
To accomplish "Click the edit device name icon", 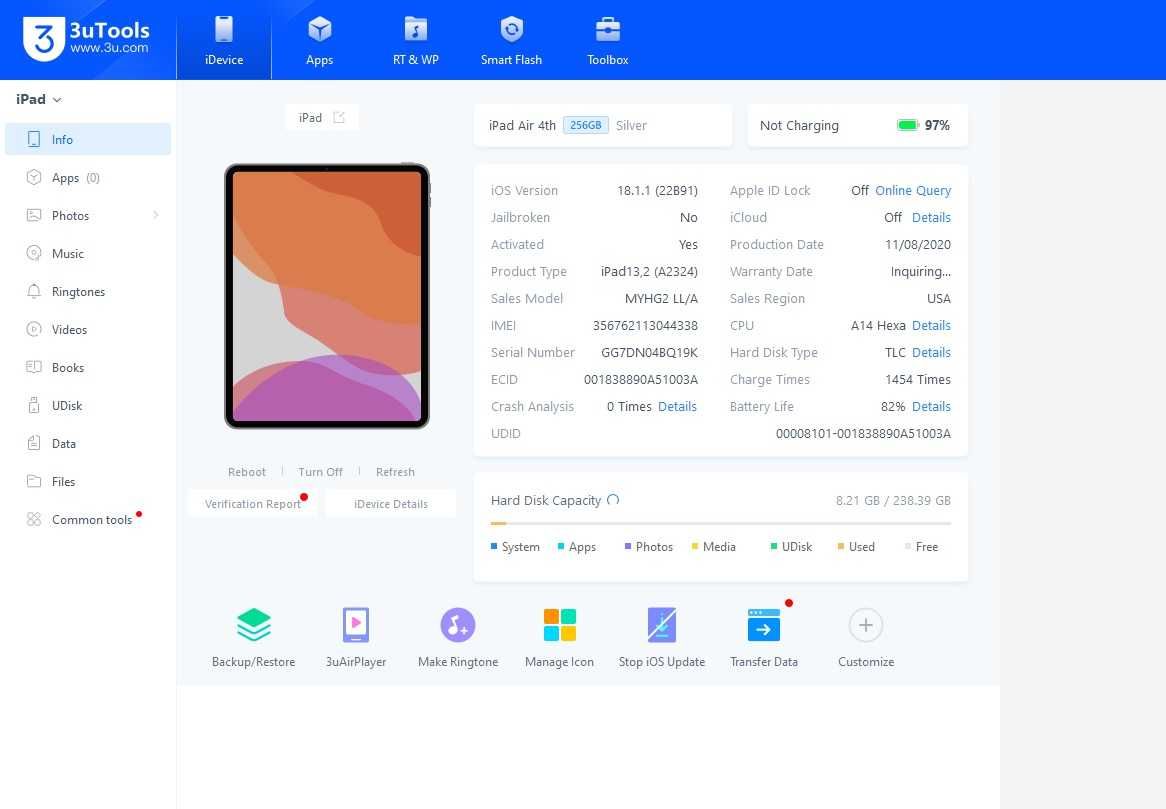I will (x=339, y=117).
